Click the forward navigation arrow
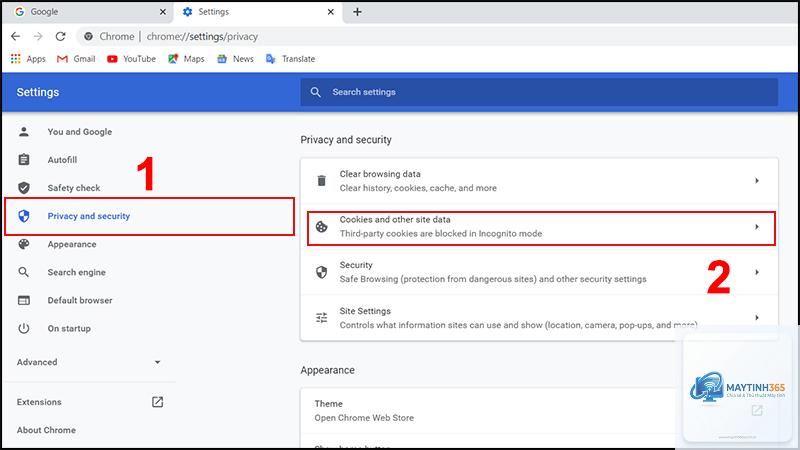Image resolution: width=800 pixels, height=450 pixels. click(38, 36)
